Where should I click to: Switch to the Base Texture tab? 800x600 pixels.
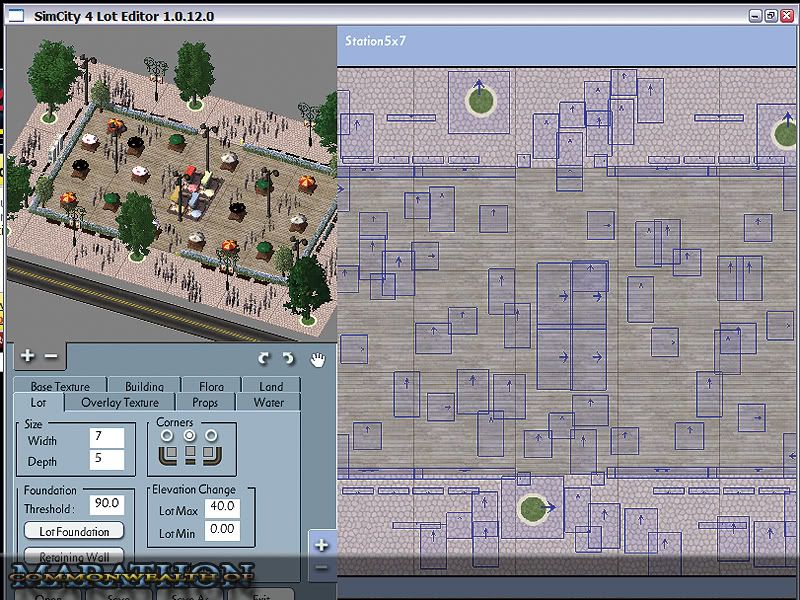pyautogui.click(x=60, y=386)
